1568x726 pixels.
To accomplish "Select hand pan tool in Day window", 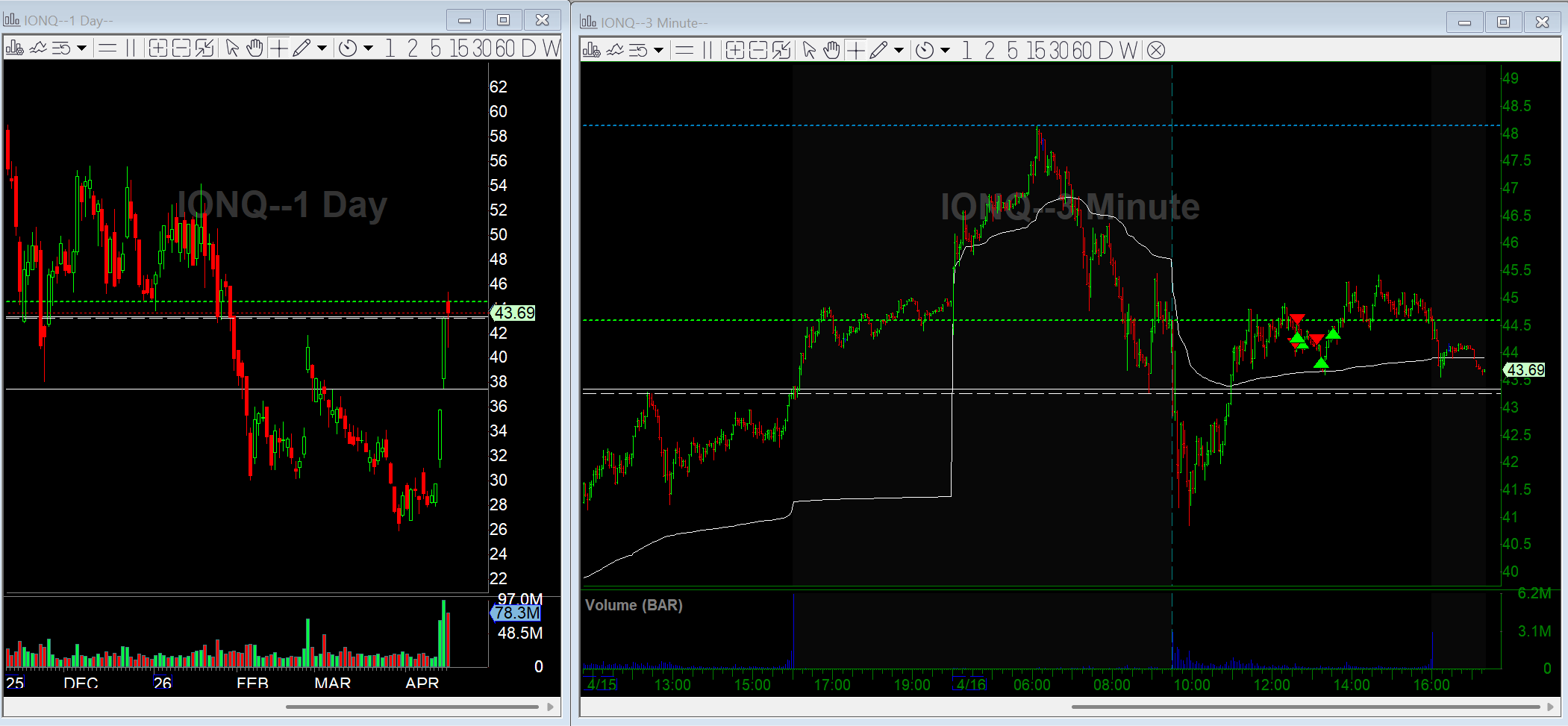I will click(255, 48).
